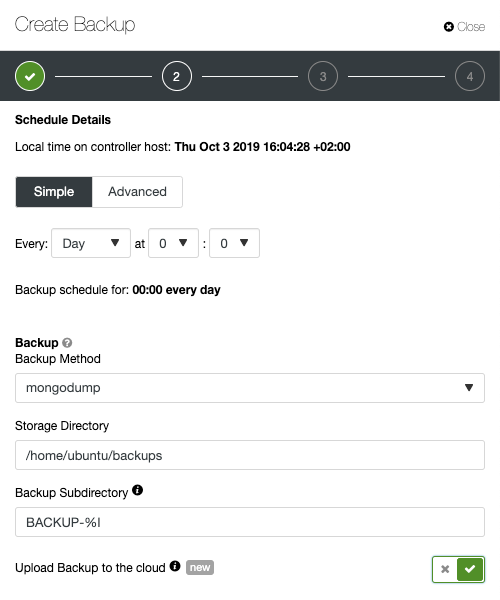
Task: Open the Every Day frequency dropdown
Action: 91,243
